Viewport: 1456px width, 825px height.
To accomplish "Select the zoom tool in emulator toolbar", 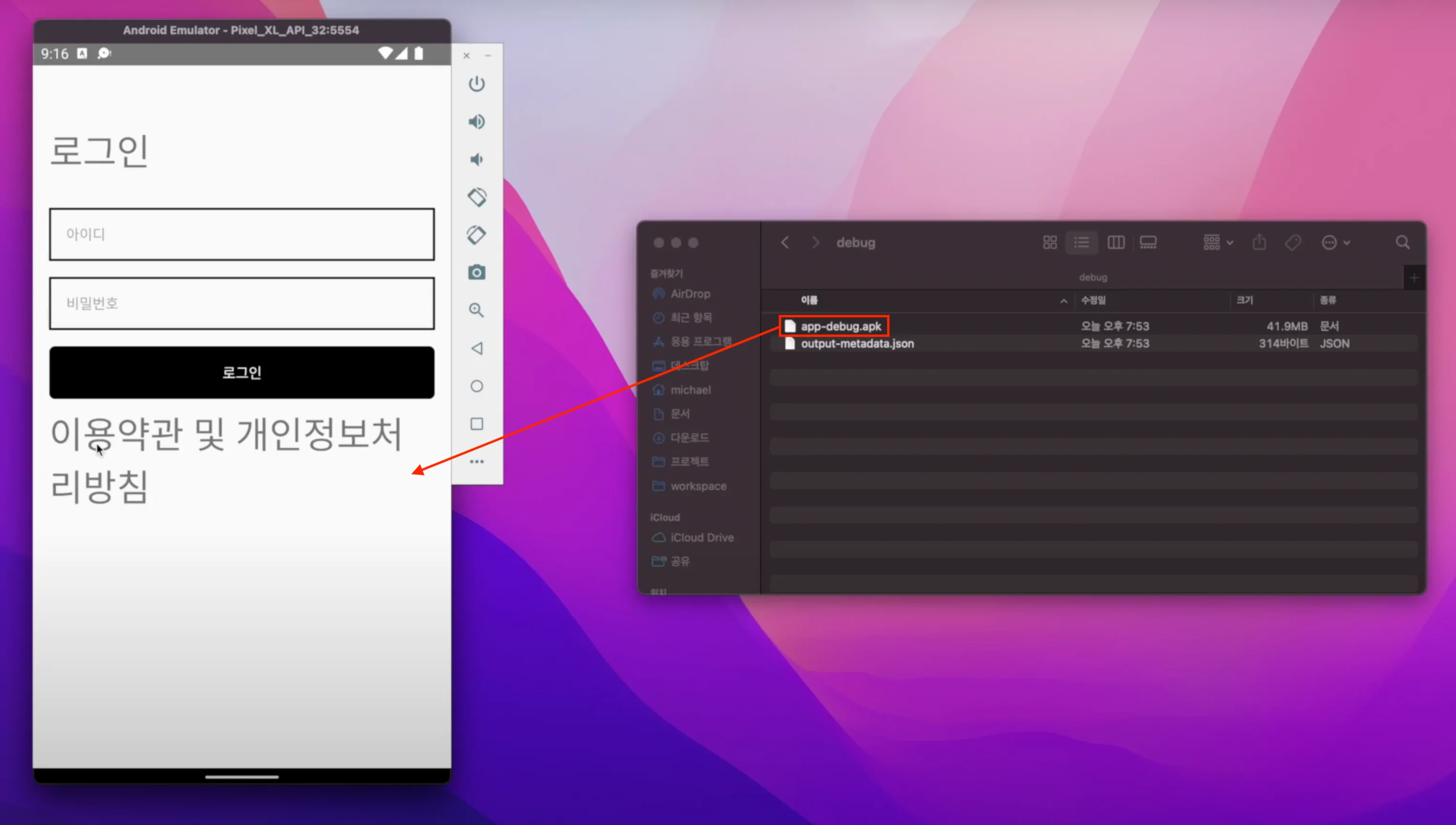I will 477,310.
